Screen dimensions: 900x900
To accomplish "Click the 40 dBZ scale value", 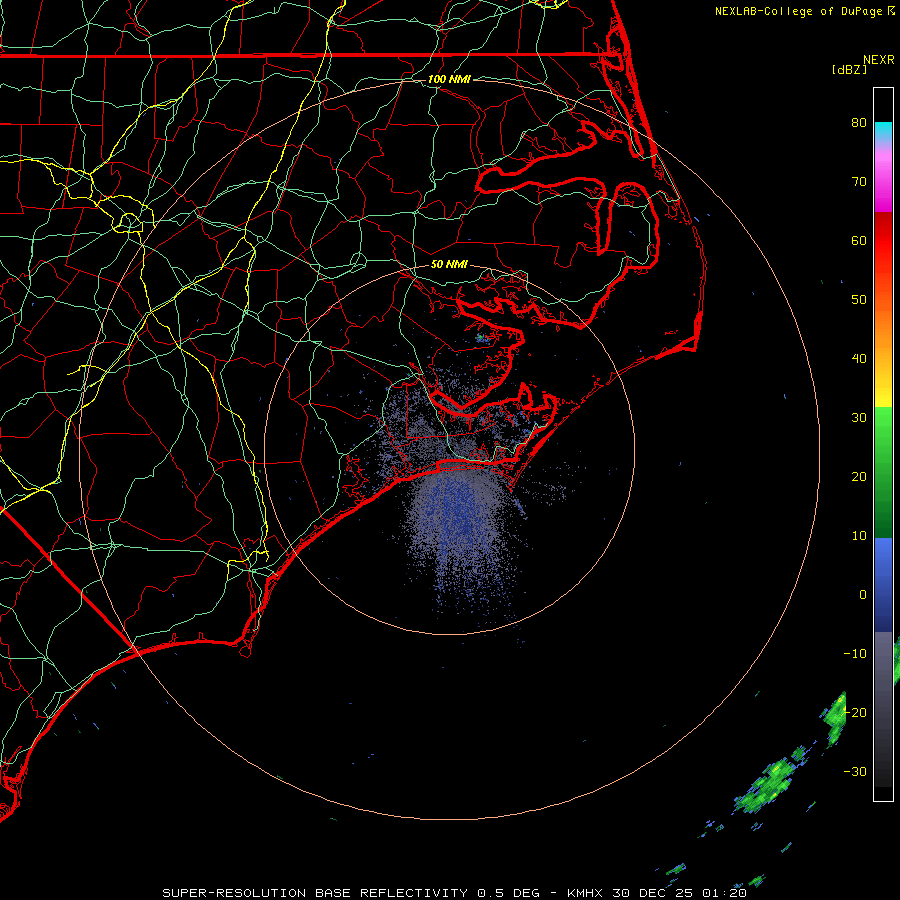I will [x=859, y=358].
